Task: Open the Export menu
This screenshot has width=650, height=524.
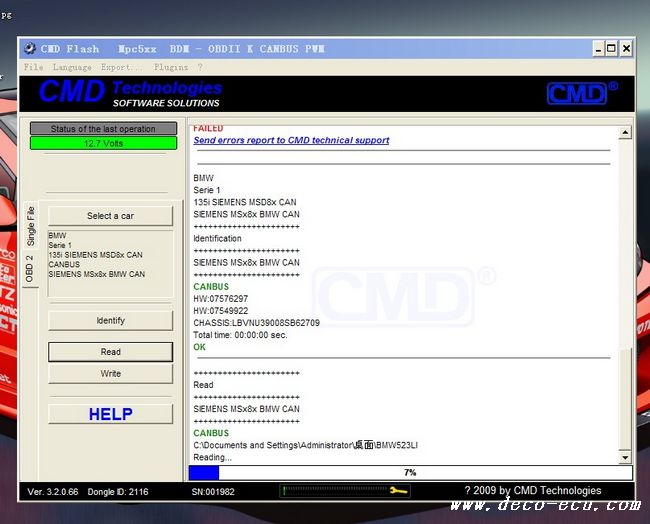Action: [121, 67]
